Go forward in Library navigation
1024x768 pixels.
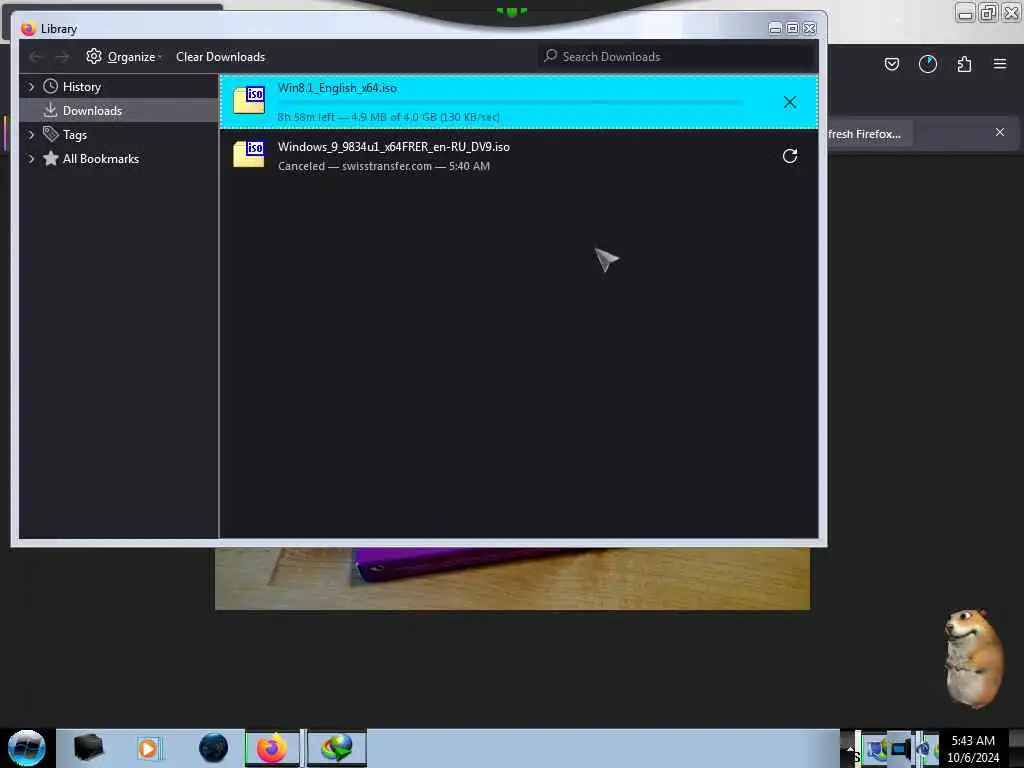[62, 57]
